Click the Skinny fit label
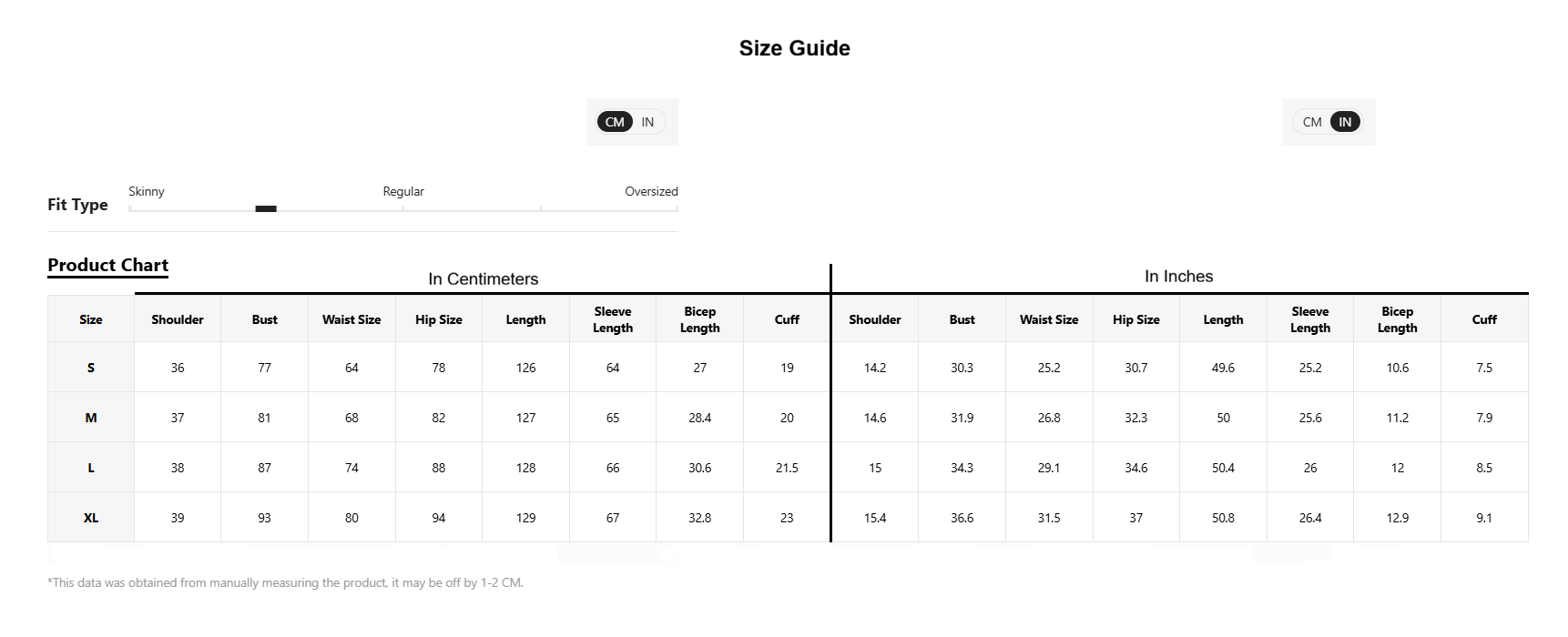Viewport: 1568px width, 637px height. click(147, 191)
